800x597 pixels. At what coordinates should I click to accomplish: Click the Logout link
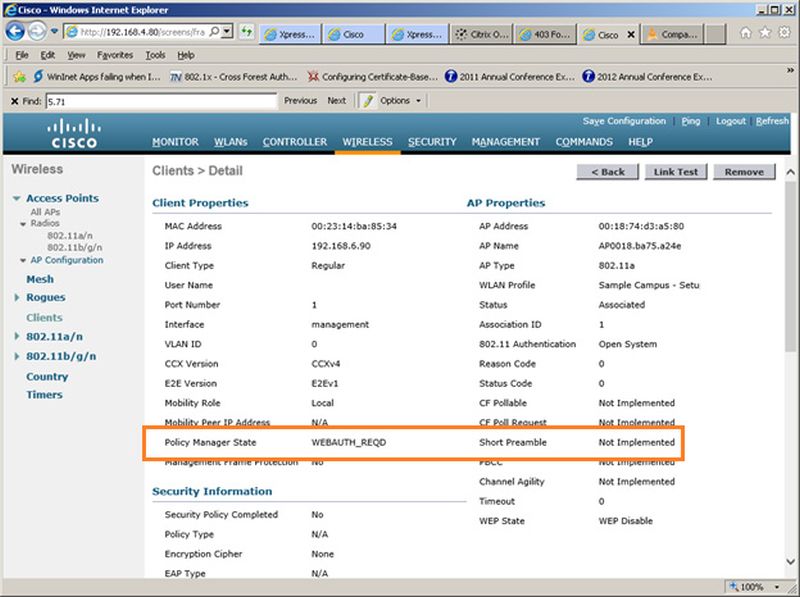click(x=731, y=121)
